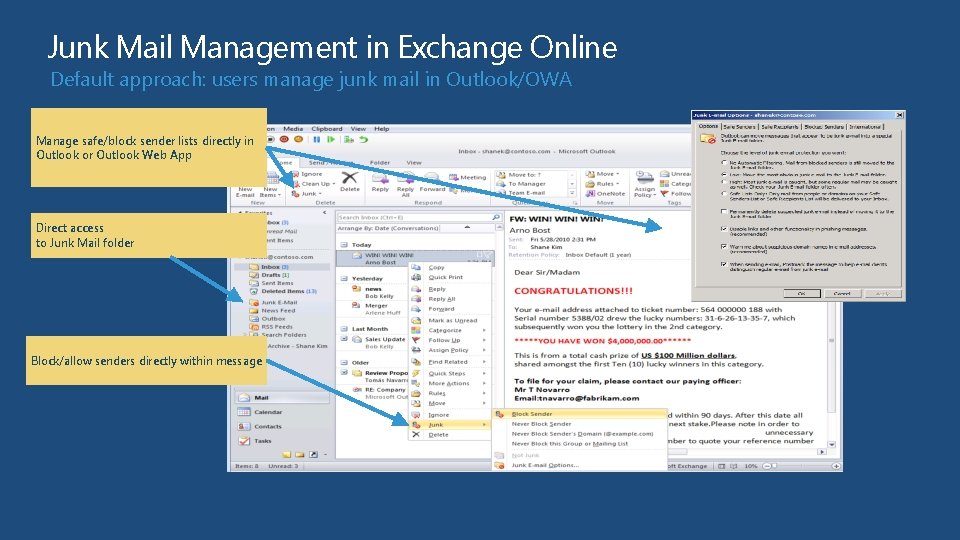Switch to International tab
960x540 pixels.
pos(865,127)
